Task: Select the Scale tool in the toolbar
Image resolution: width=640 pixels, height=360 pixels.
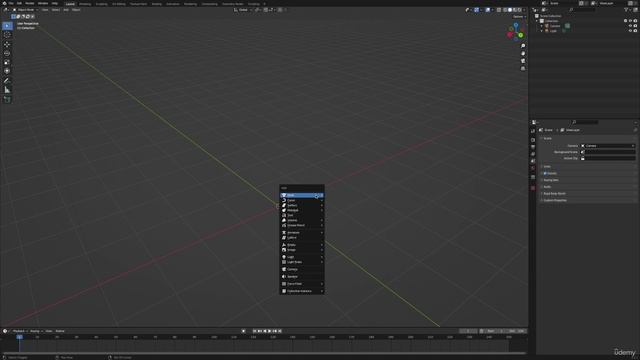Action: (7, 62)
